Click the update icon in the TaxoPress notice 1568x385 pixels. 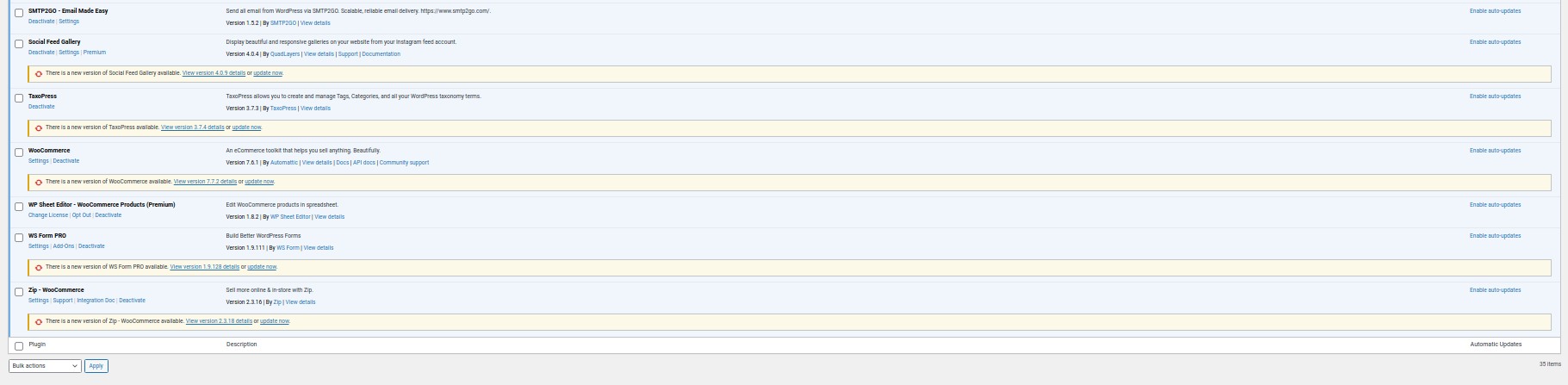(39, 128)
